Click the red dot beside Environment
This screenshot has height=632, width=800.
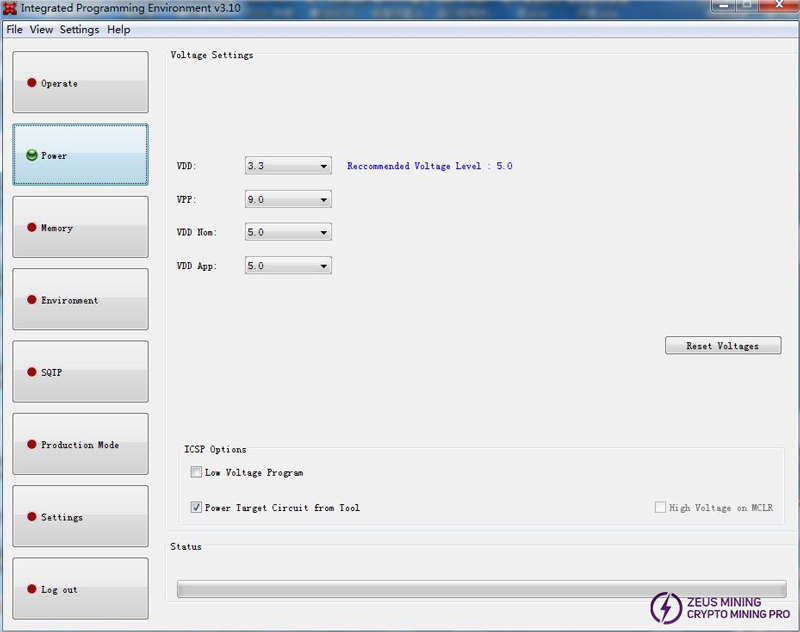pyautogui.click(x=32, y=300)
